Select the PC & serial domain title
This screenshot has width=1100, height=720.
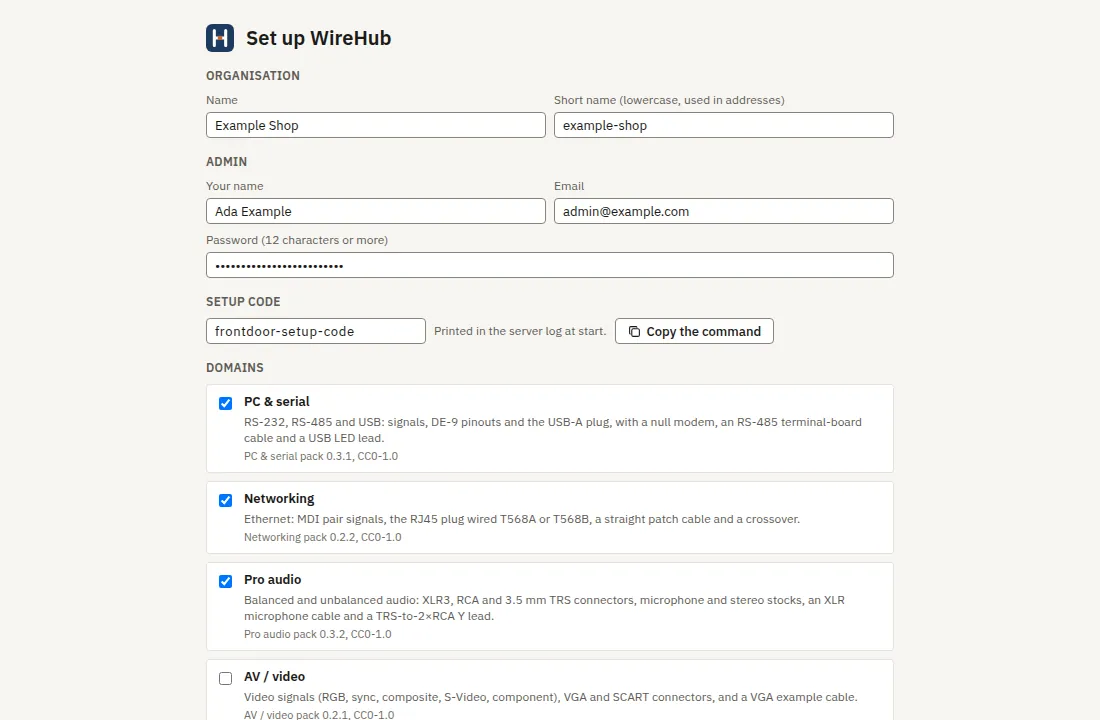pyautogui.click(x=276, y=401)
